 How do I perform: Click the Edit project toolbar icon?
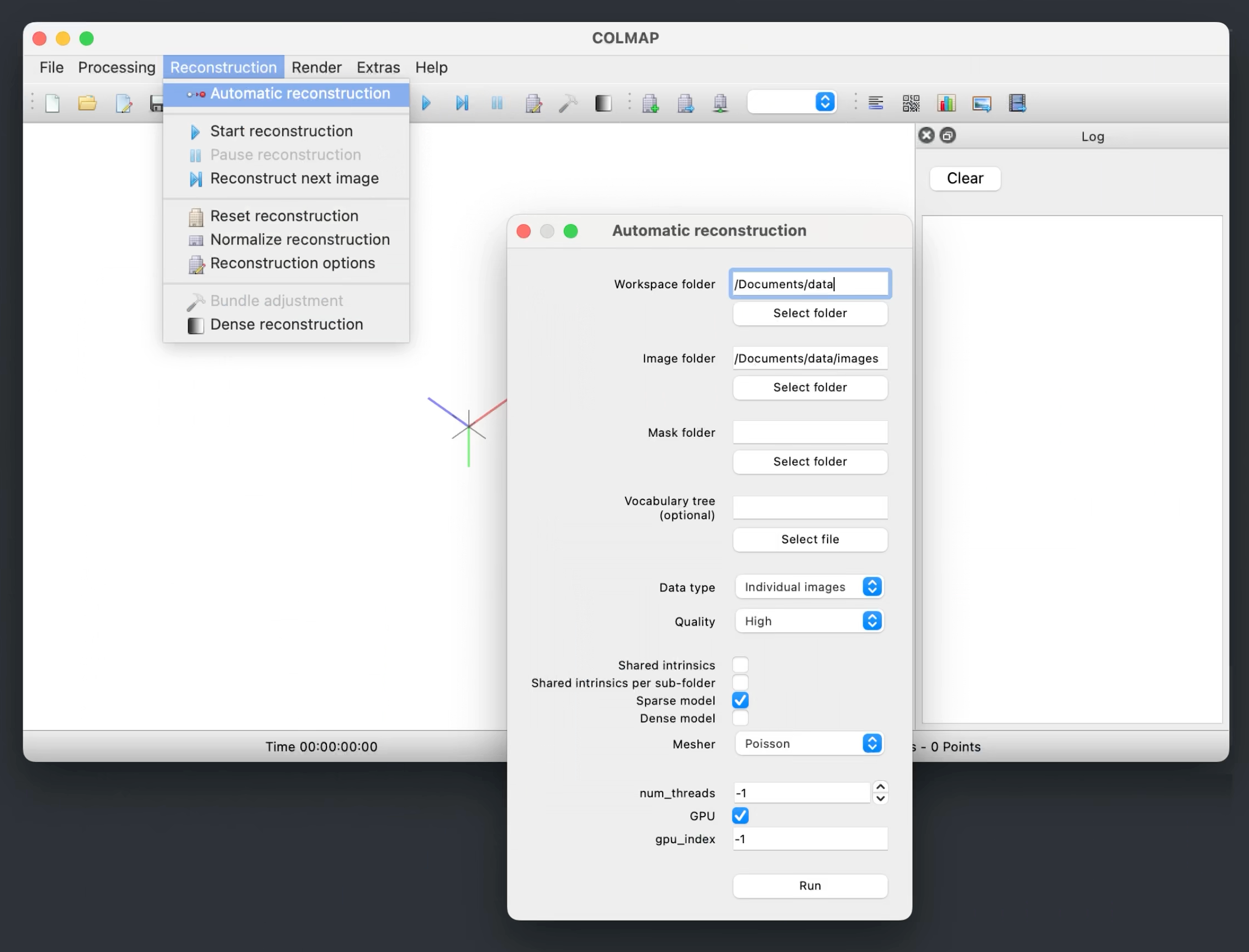[x=124, y=103]
